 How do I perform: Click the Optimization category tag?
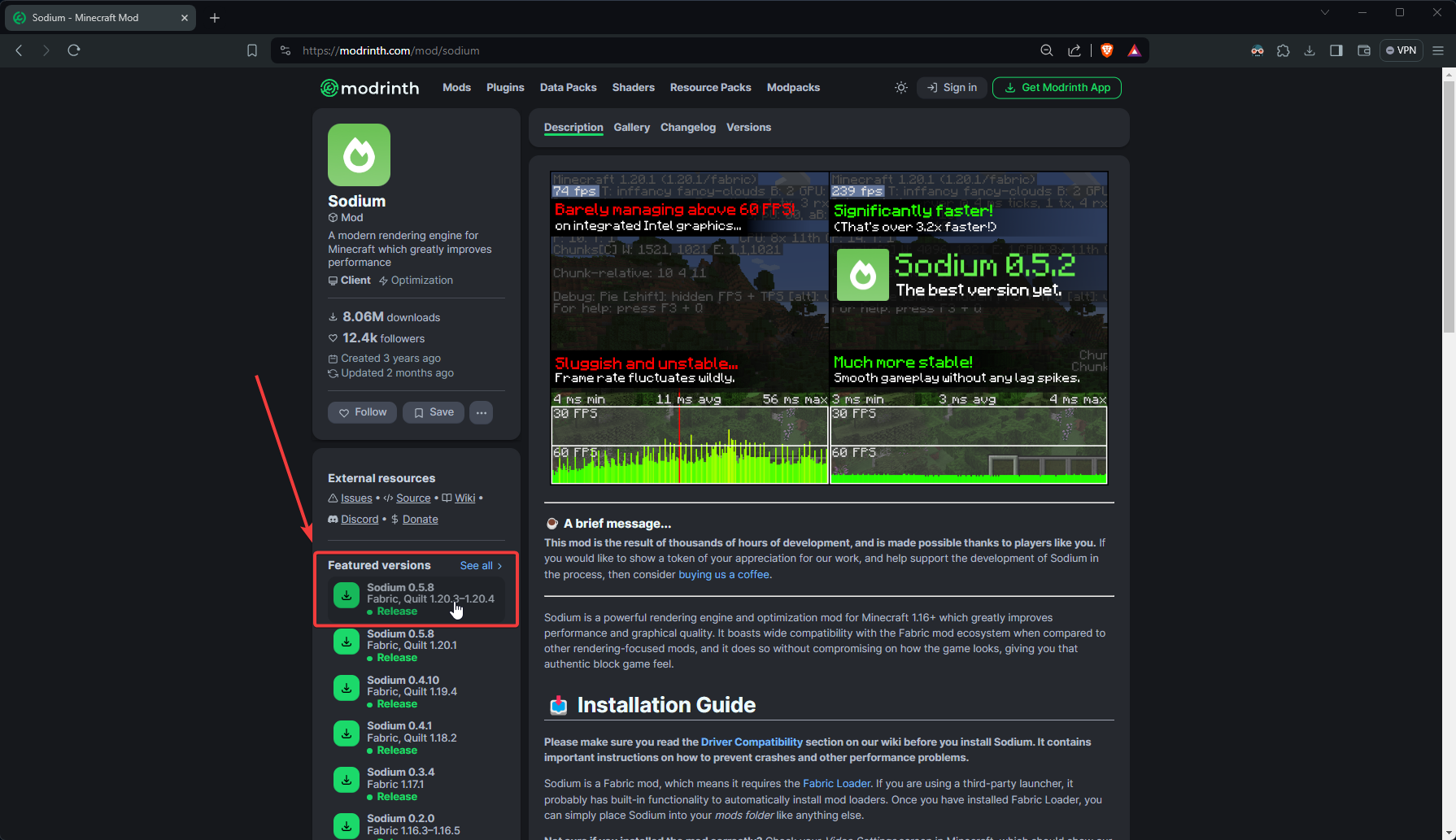tap(416, 281)
